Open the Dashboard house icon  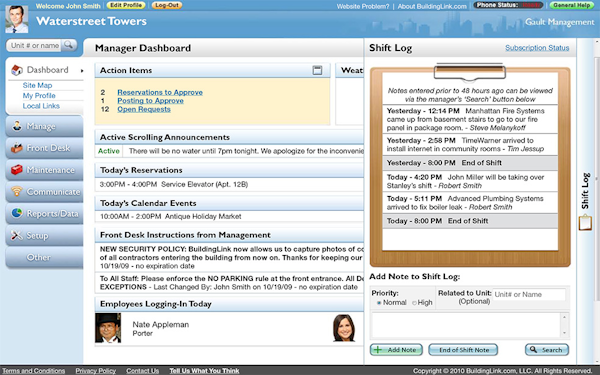[16, 70]
